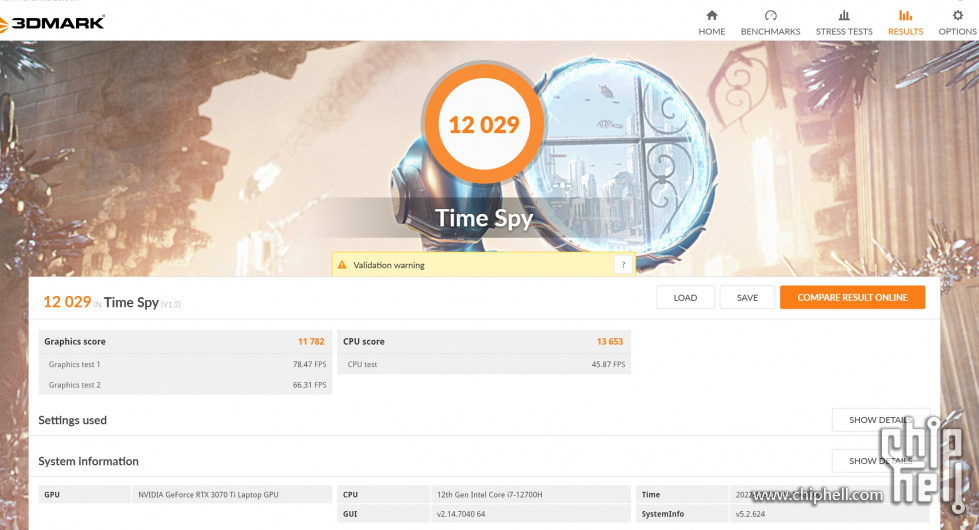Click the 78.47 FPS value
Screen dimensions: 979x530
309,365
